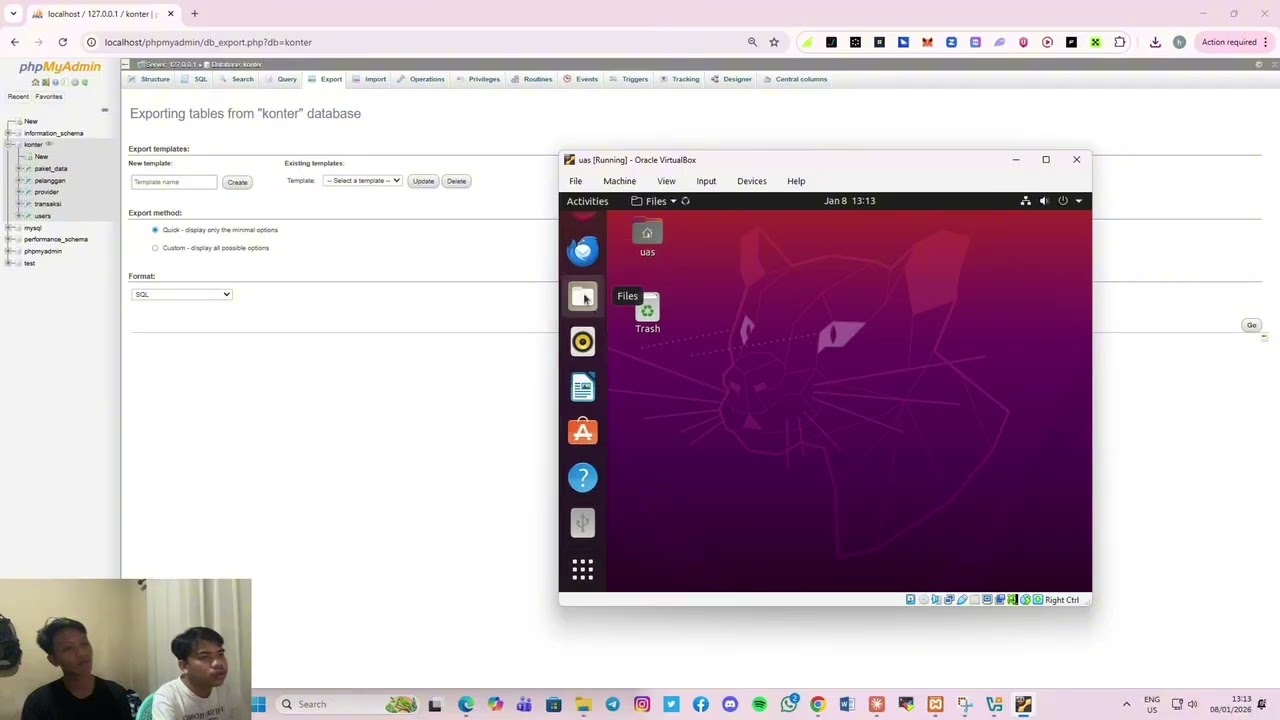The width and height of the screenshot is (1280, 720).
Task: Collapse the konter database tree node
Action: [9, 145]
